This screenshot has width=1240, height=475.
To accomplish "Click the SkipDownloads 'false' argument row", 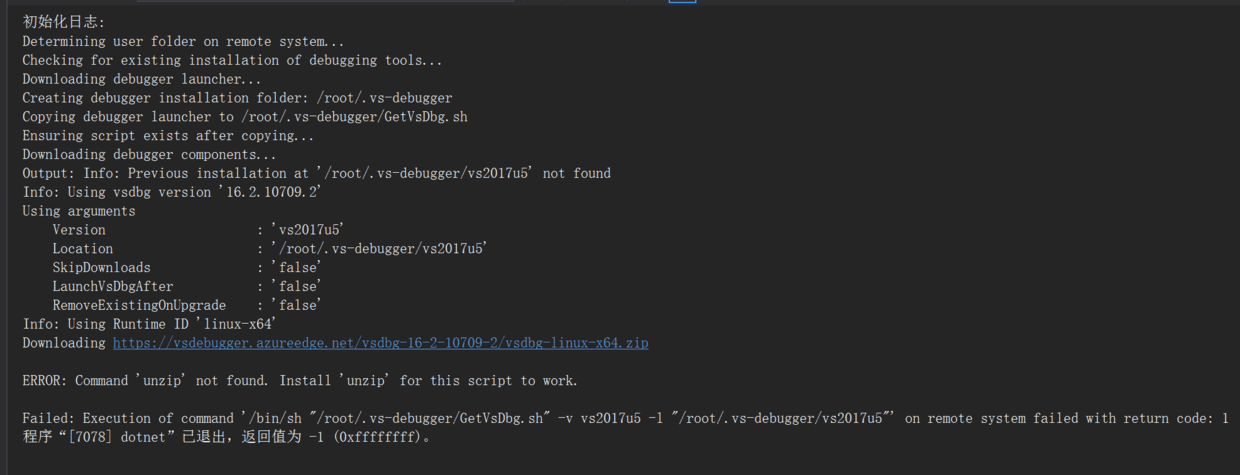I will point(186,268).
